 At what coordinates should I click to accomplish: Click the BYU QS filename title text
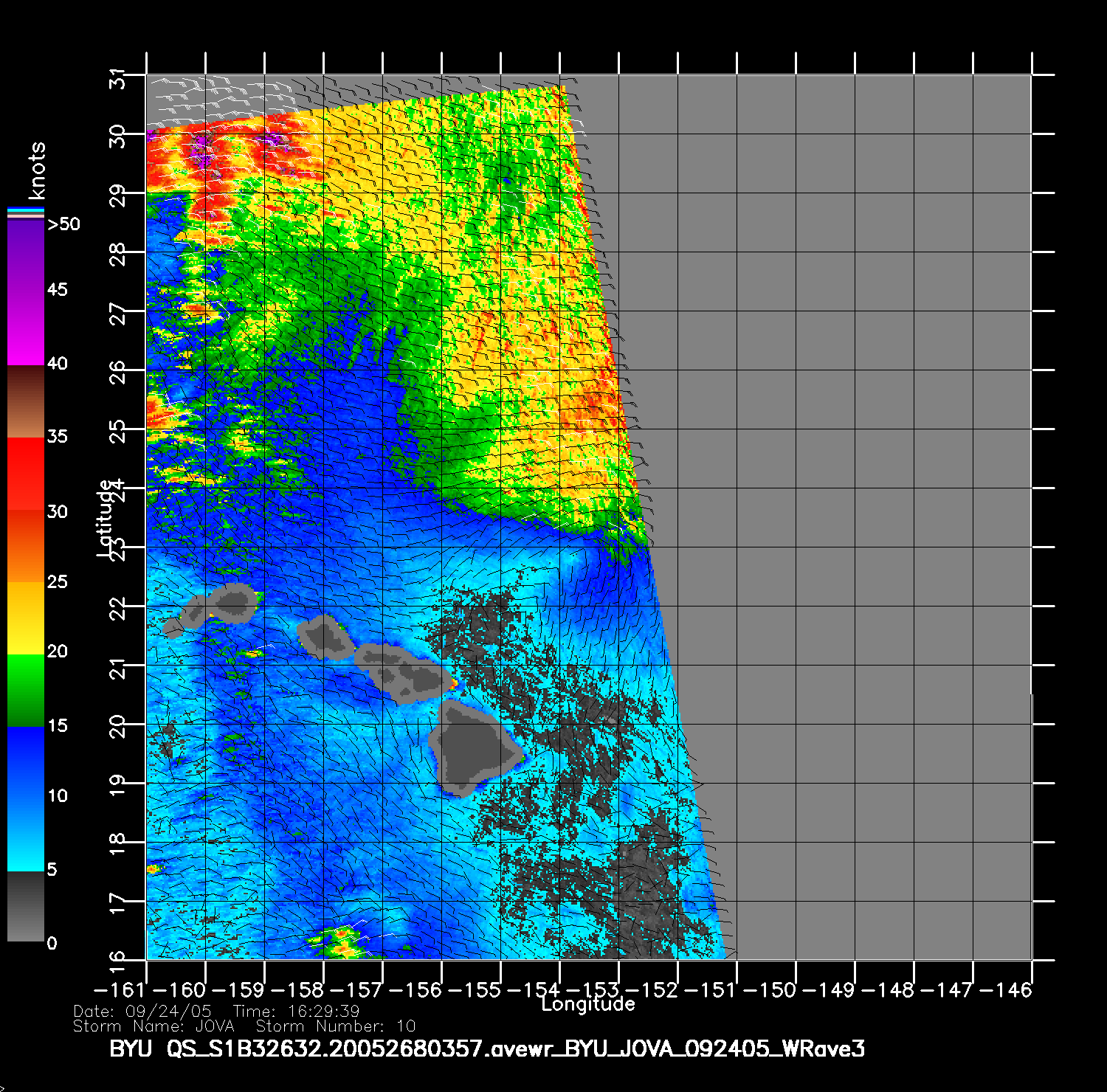[486, 1048]
